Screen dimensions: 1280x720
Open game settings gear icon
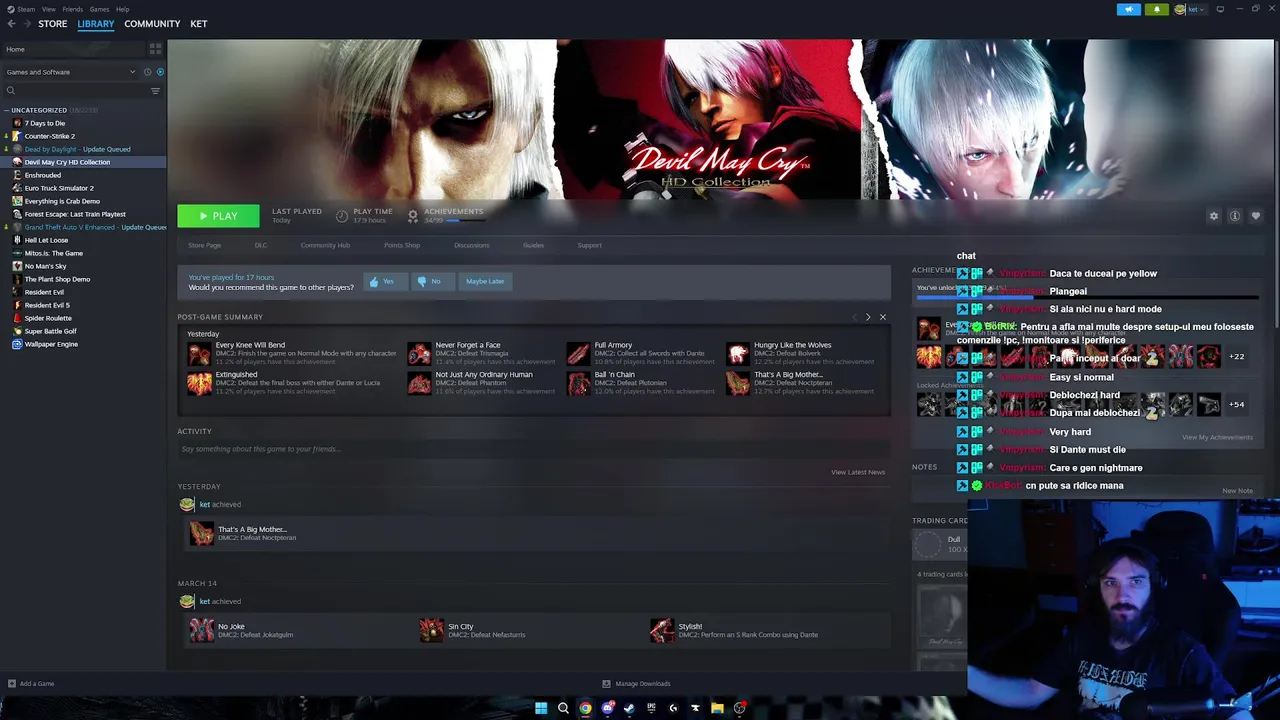point(1214,216)
